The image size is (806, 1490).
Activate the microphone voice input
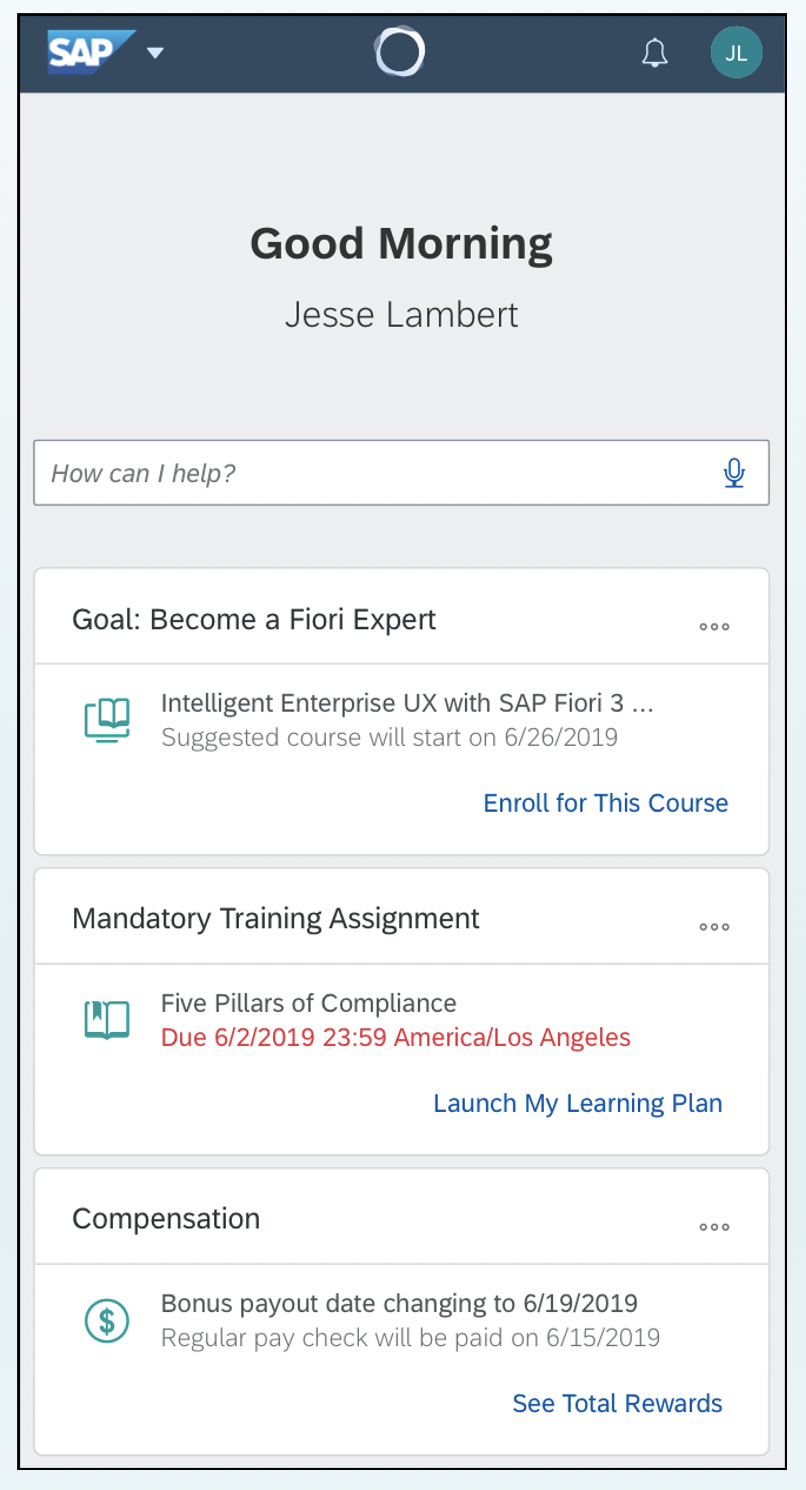pos(735,473)
